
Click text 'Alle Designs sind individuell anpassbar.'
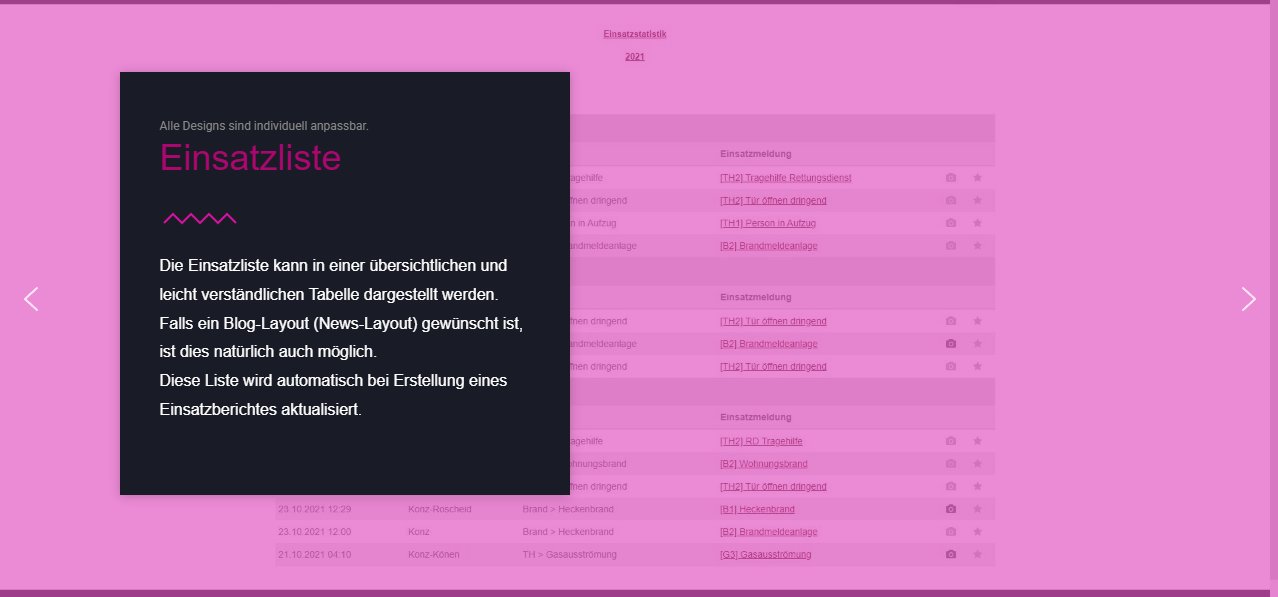(264, 126)
